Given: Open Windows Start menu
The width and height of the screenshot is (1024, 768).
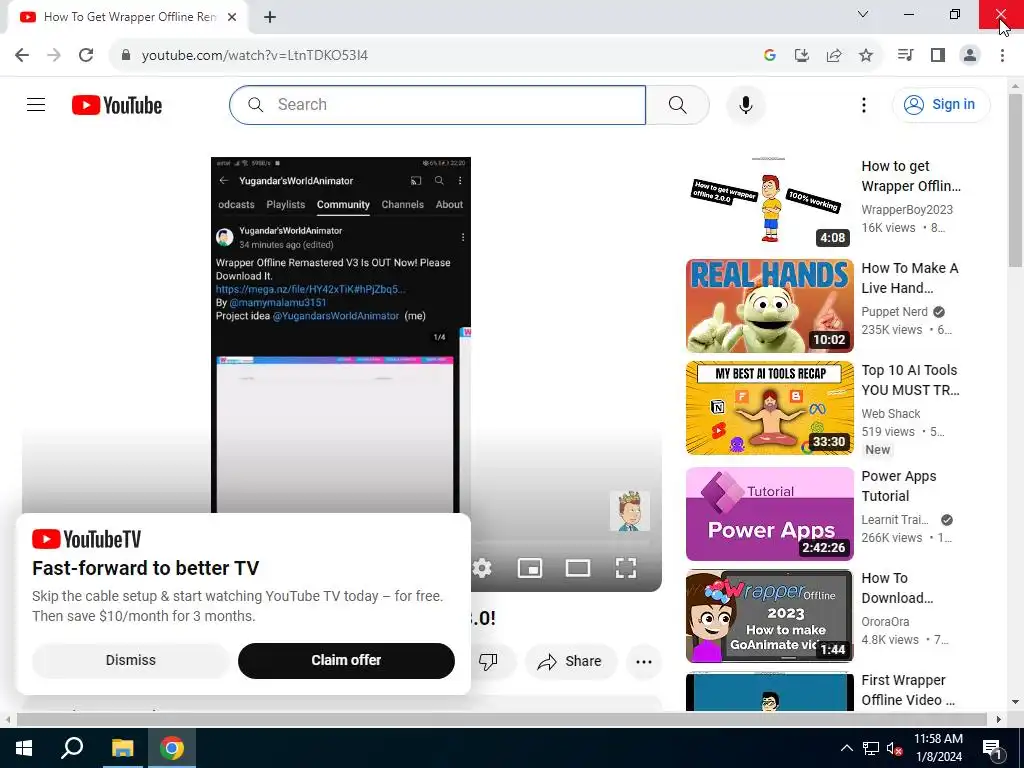Looking at the screenshot, I should [24, 748].
